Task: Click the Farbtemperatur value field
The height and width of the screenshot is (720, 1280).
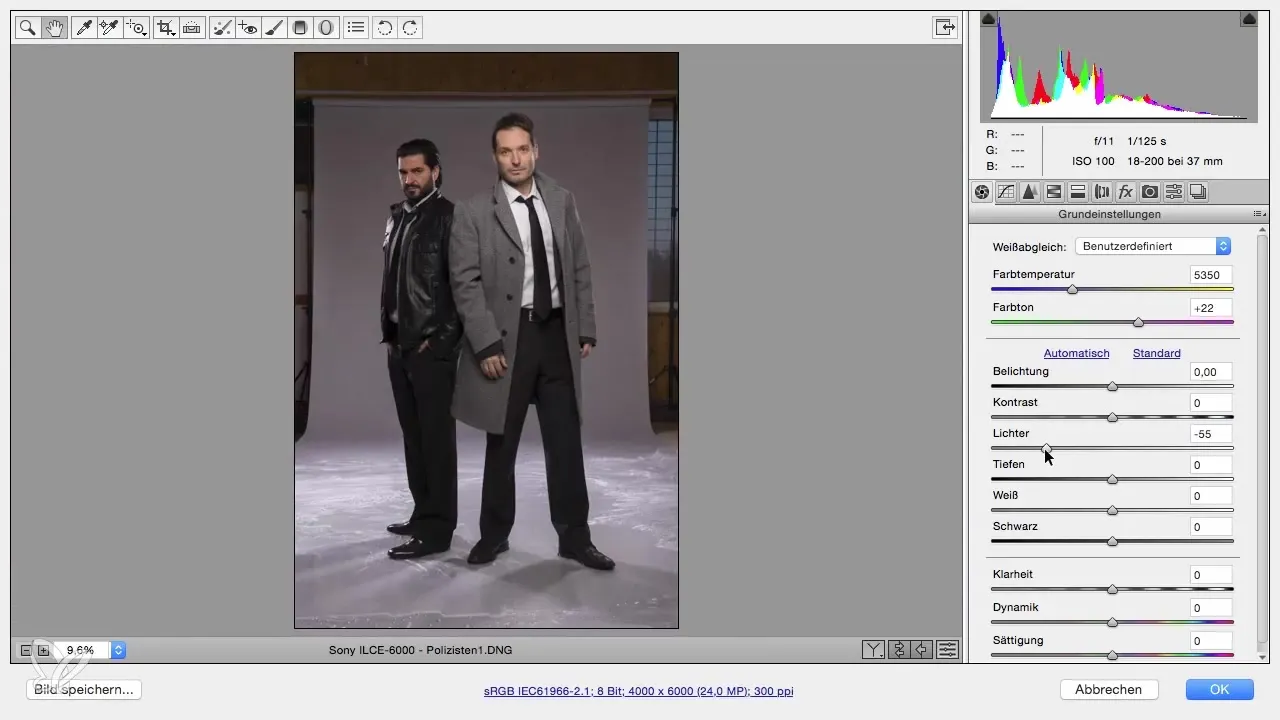Action: click(x=1211, y=275)
